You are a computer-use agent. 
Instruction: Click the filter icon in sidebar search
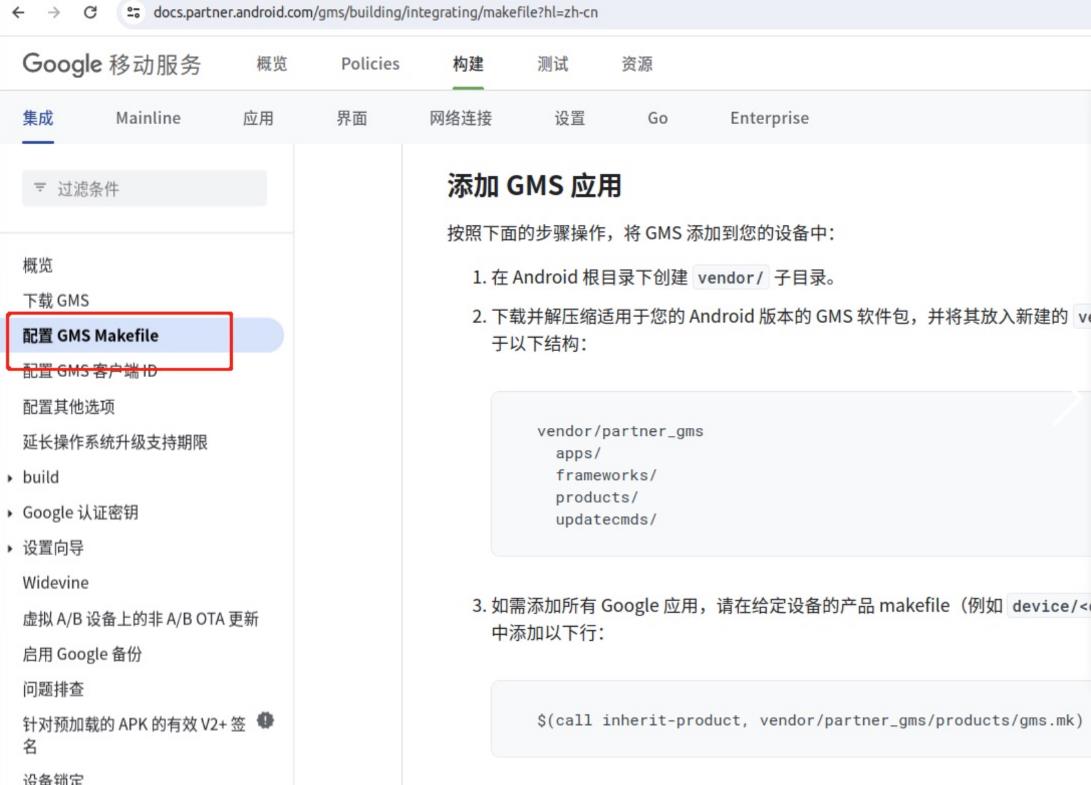(x=40, y=188)
